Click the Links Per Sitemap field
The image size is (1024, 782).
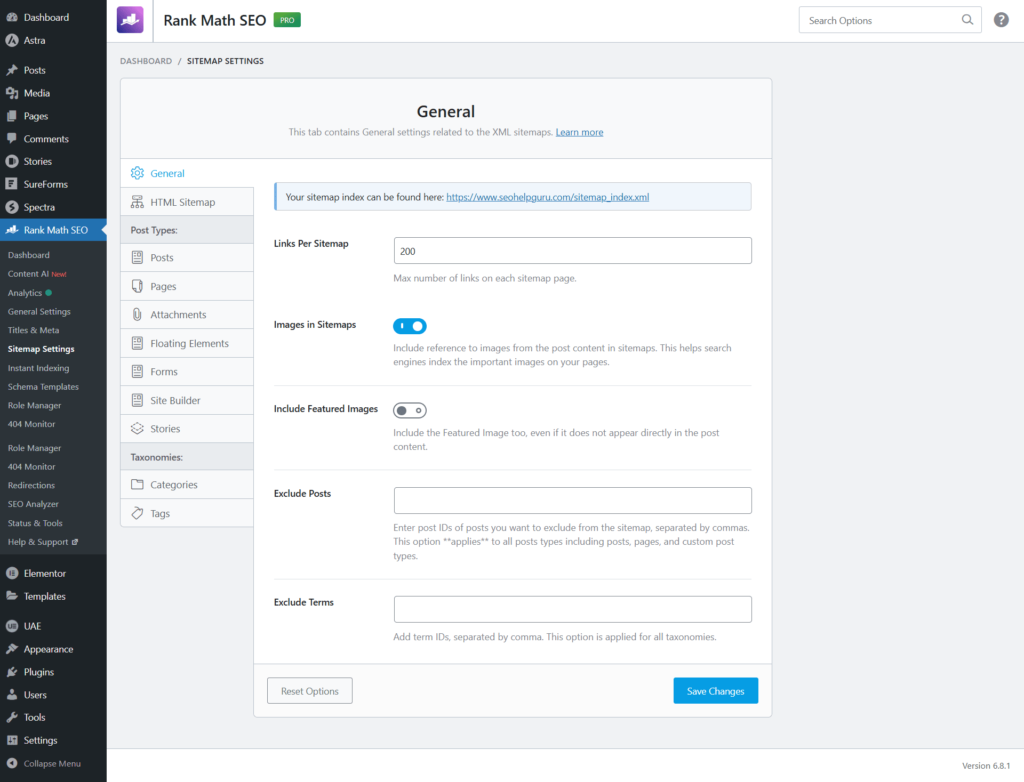click(573, 251)
